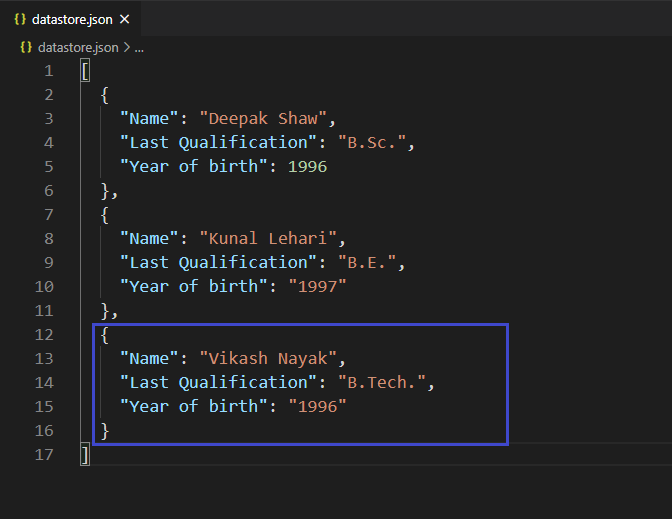Click the breadcrumb chevron separator
Viewport: 672px width, 519px height.
pos(127,47)
